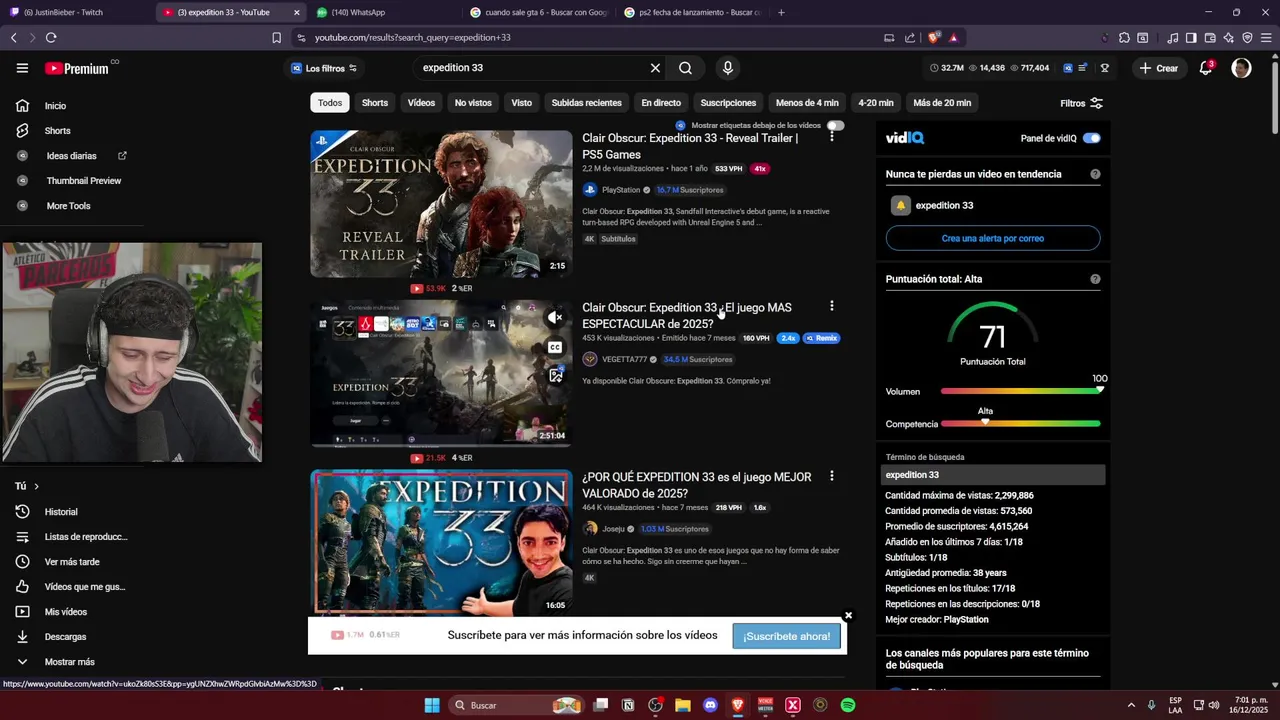Viewport: 1280px width, 720px height.
Task: Open the Thumbnail Preview sidebar link
Action: pos(83,181)
